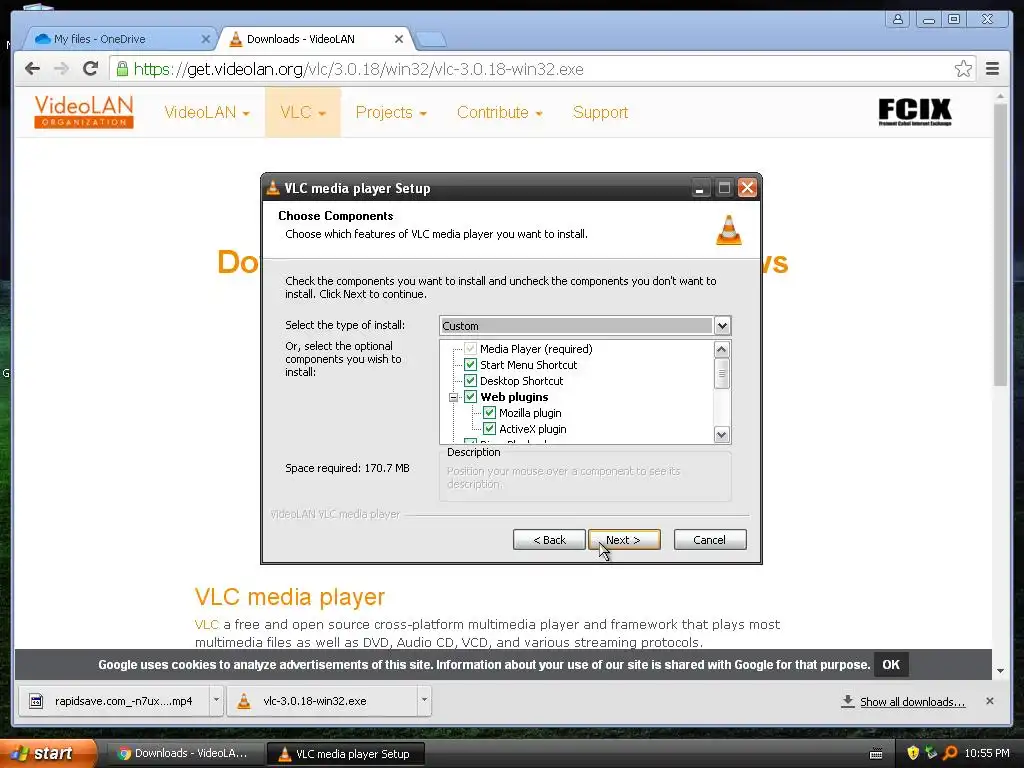The height and width of the screenshot is (768, 1024).
Task: Click the green padlock security icon
Action: point(122,69)
